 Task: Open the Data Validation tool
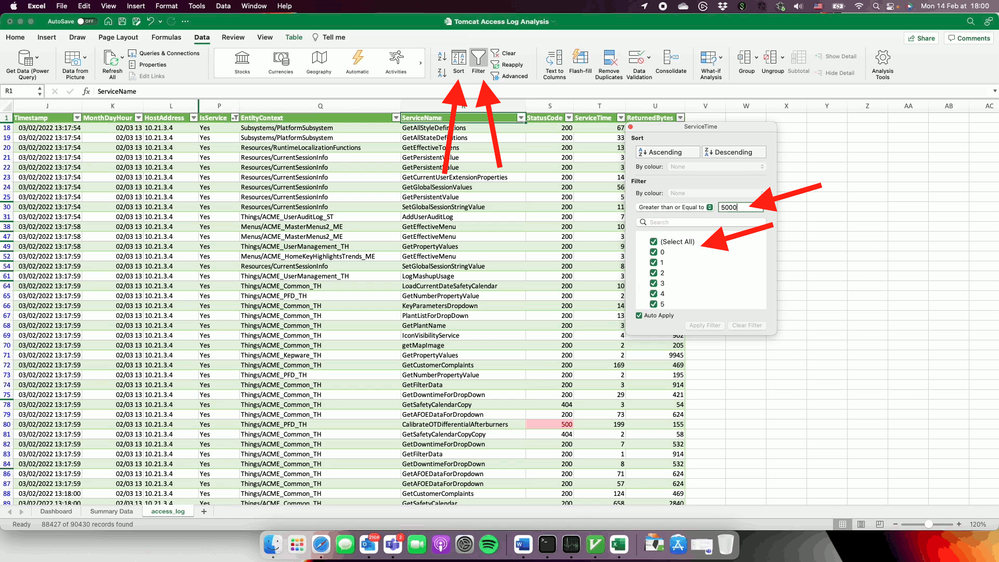pos(639,62)
